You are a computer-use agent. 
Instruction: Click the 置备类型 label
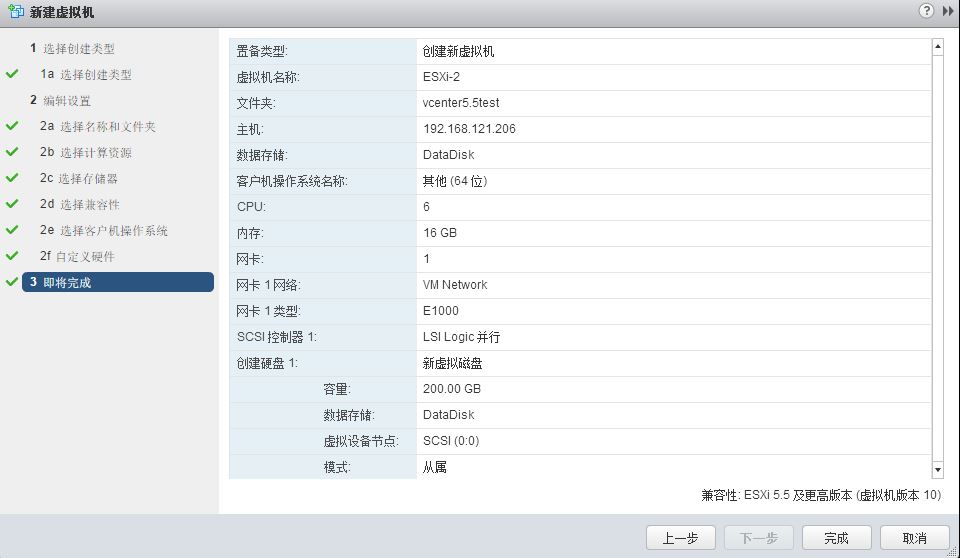click(261, 51)
